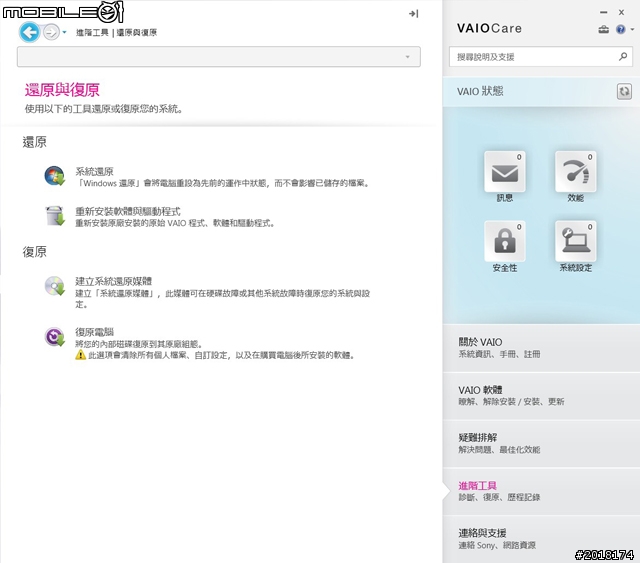
Task: Click the 進階工具 breadcrumb text
Action: point(92,33)
